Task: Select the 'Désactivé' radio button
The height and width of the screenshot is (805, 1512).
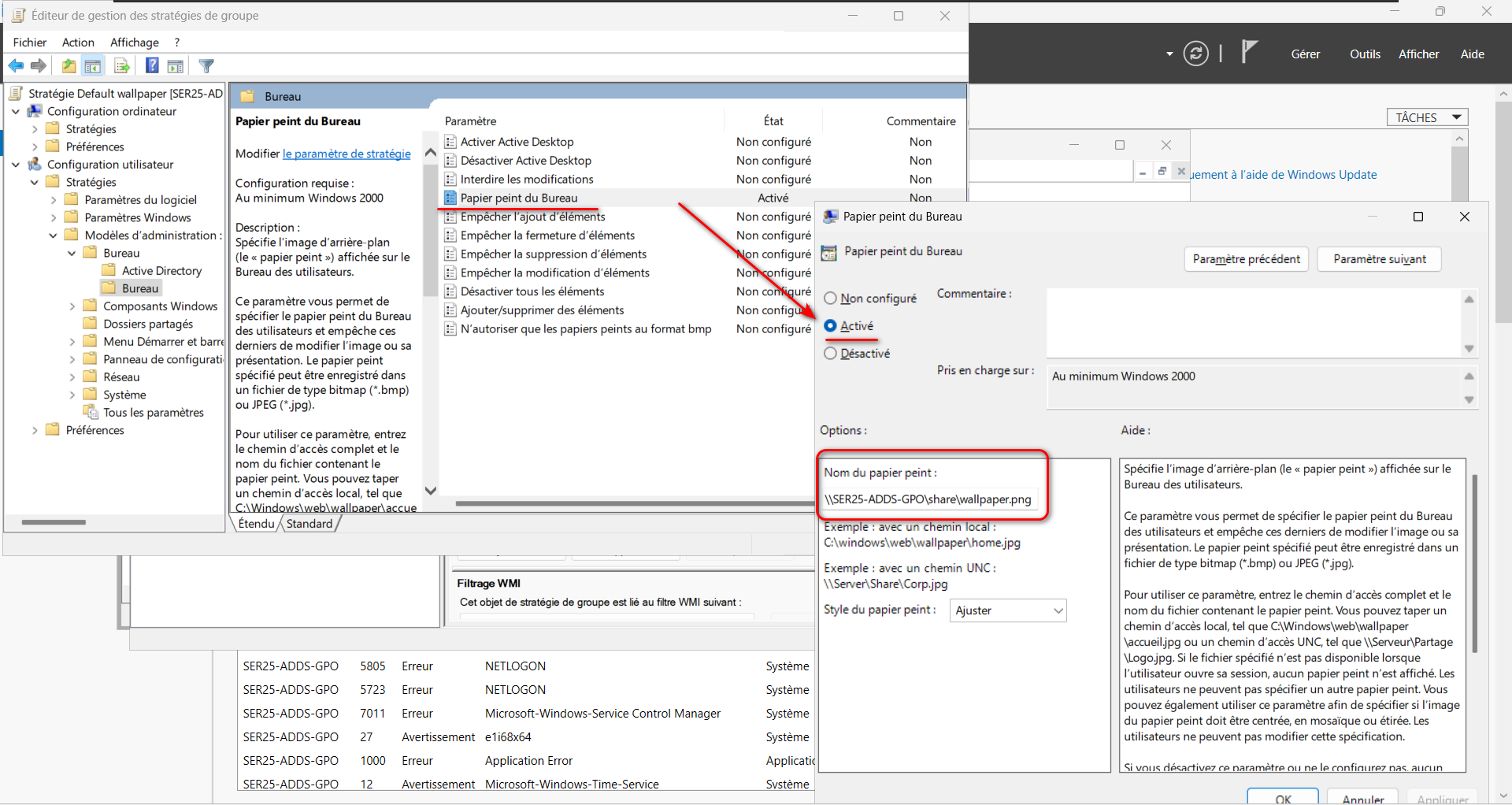Action: 830,354
